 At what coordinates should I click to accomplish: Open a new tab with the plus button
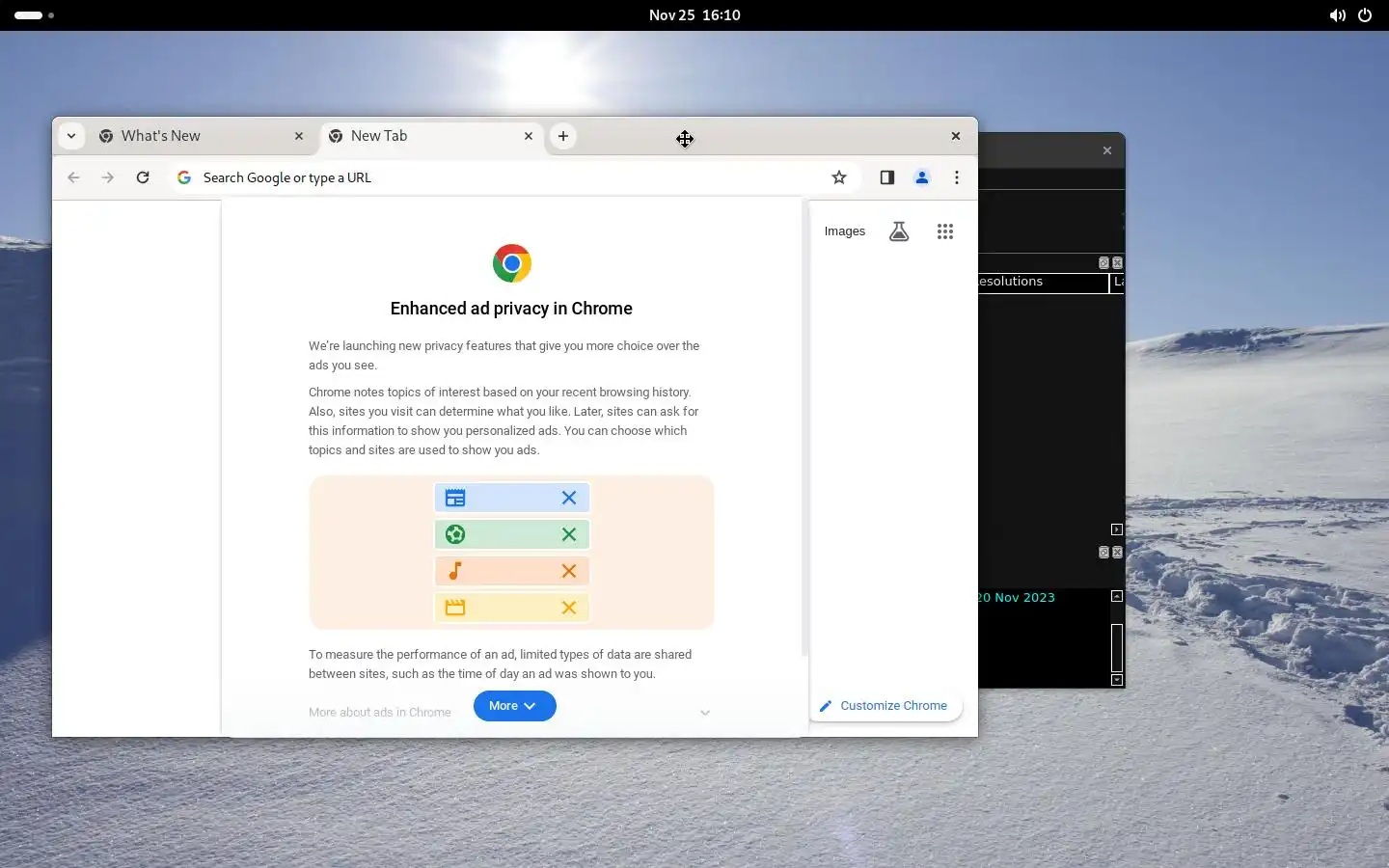[x=563, y=136]
